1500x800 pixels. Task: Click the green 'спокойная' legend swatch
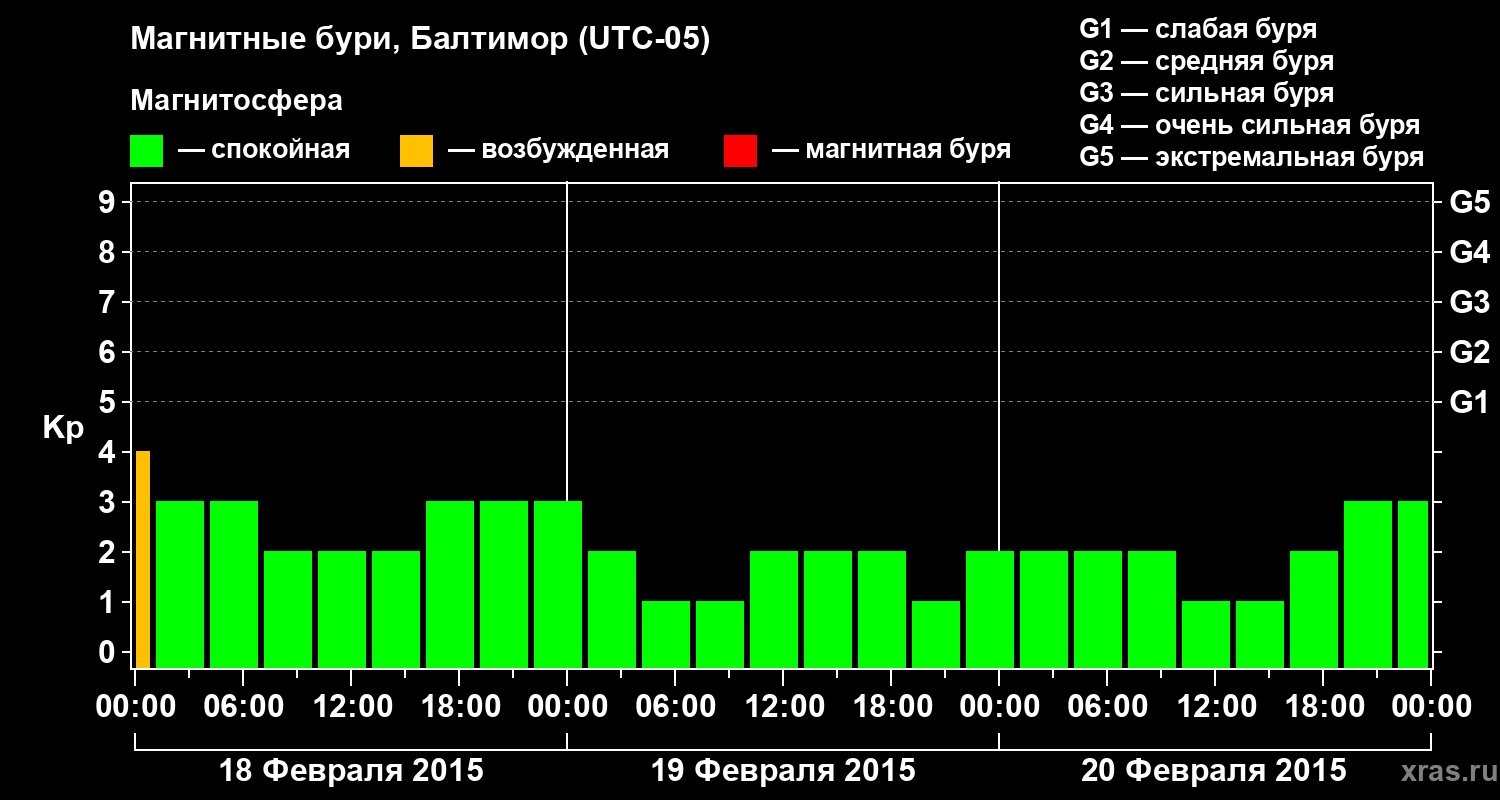click(147, 151)
